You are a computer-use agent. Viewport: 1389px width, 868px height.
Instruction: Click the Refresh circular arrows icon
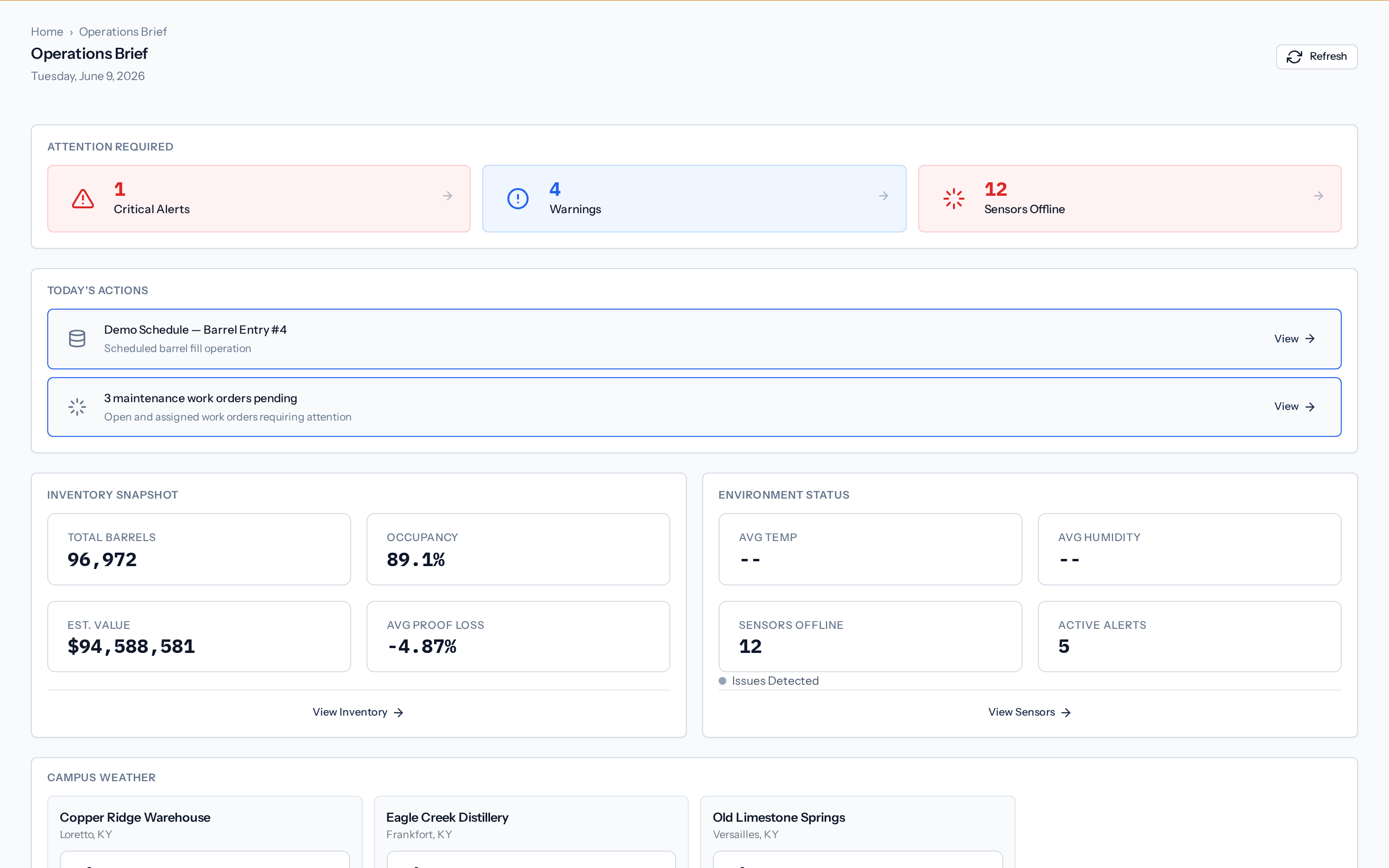[1294, 57]
